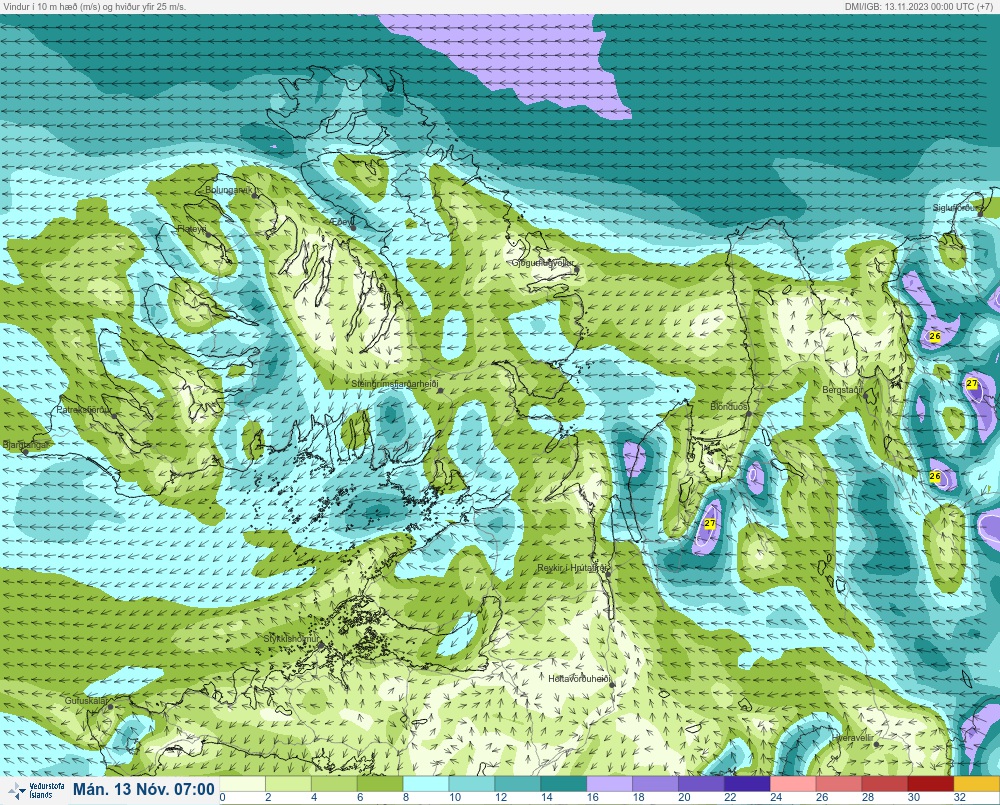The width and height of the screenshot is (1000, 805).
Task: Click the Holtavörðuheiði station label
Action: [580, 679]
